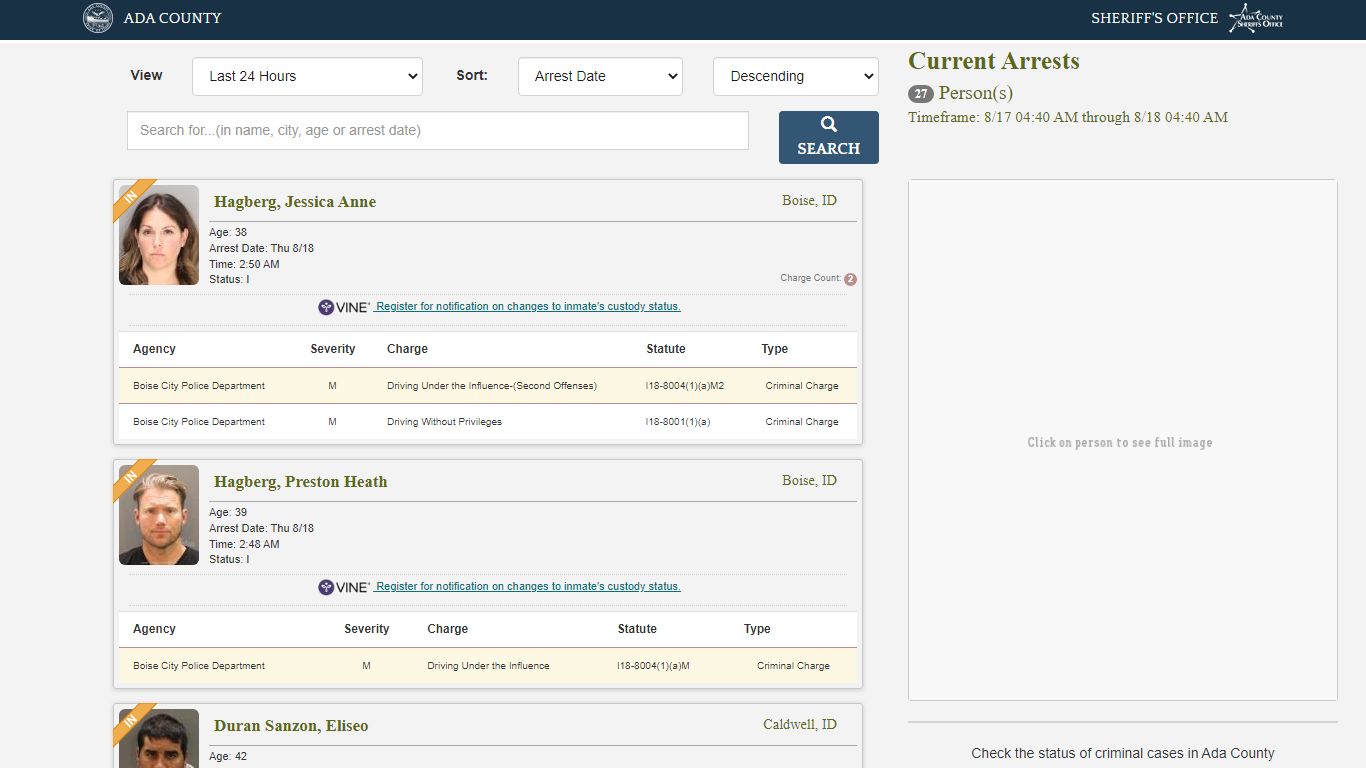The height and width of the screenshot is (768, 1366).
Task: Click the full image preview panel
Action: click(x=1122, y=440)
